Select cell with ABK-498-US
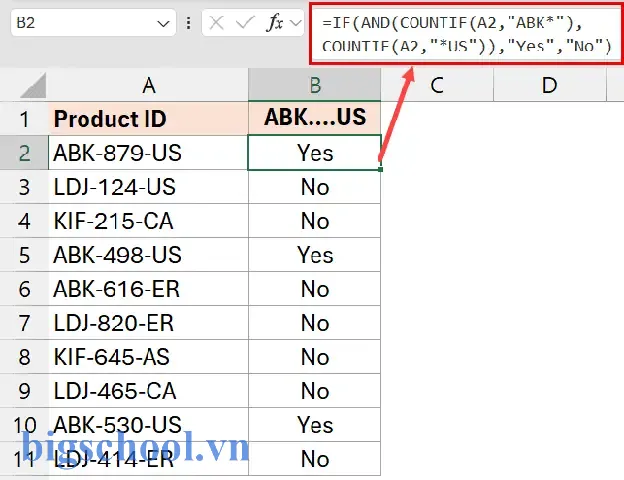Viewport: 624px width, 480px height. point(148,255)
